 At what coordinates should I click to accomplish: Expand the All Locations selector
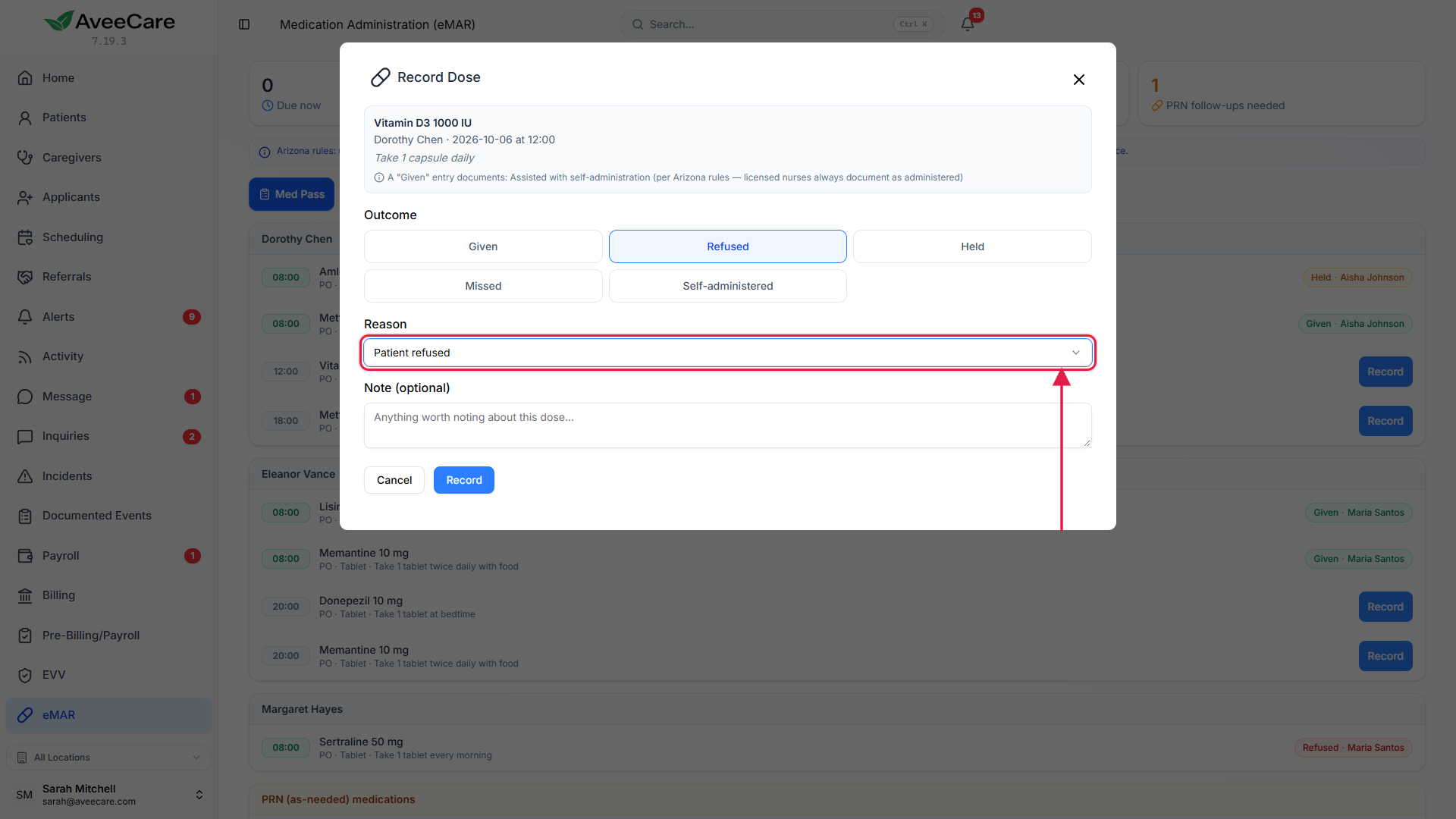tap(108, 758)
